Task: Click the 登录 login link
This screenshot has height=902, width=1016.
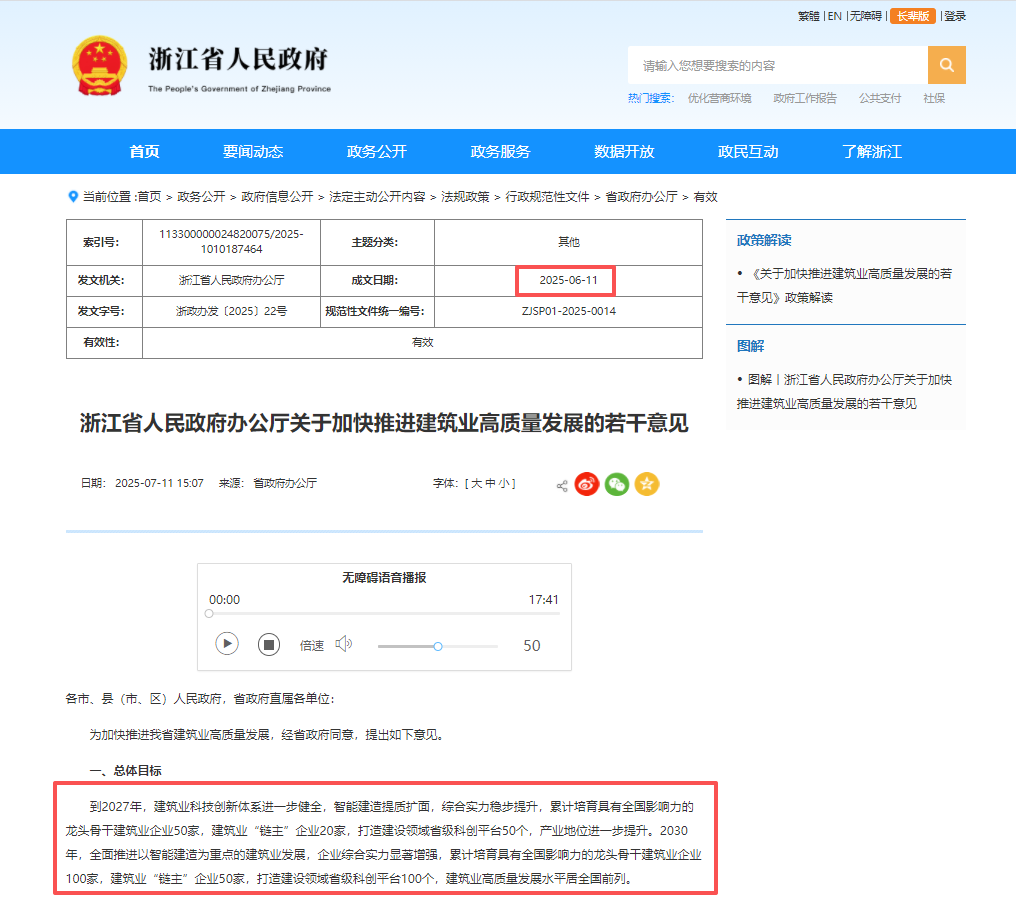Action: (955, 16)
